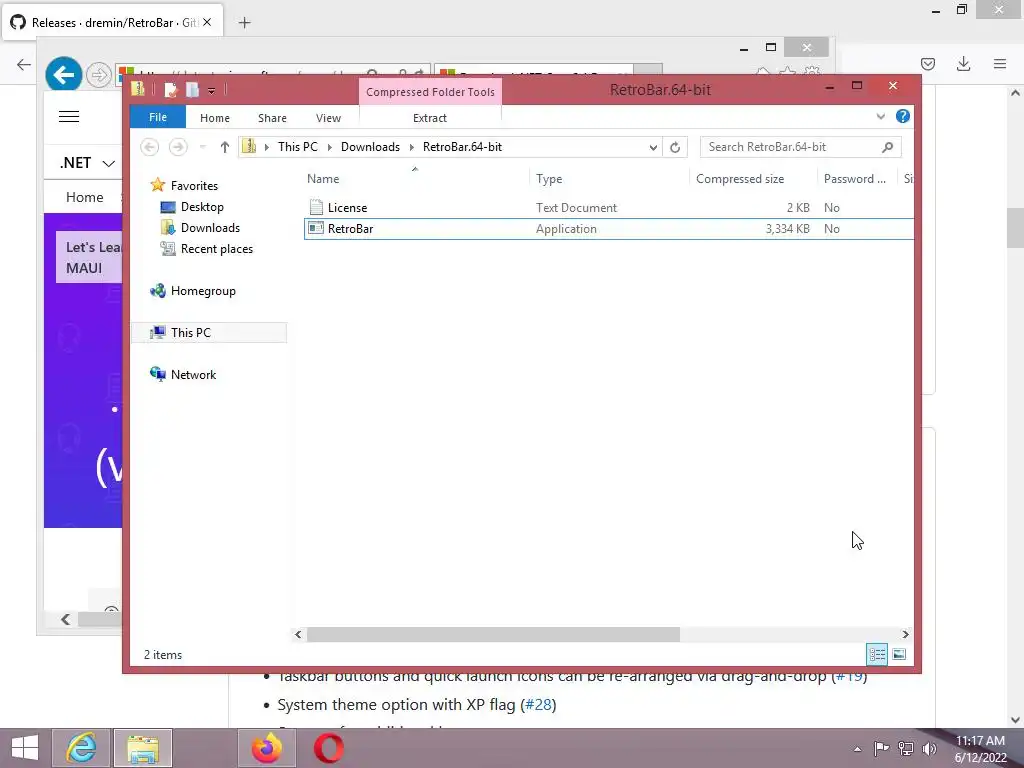The image size is (1024, 768).
Task: Select Homegroup in the navigation pane
Action: point(203,291)
